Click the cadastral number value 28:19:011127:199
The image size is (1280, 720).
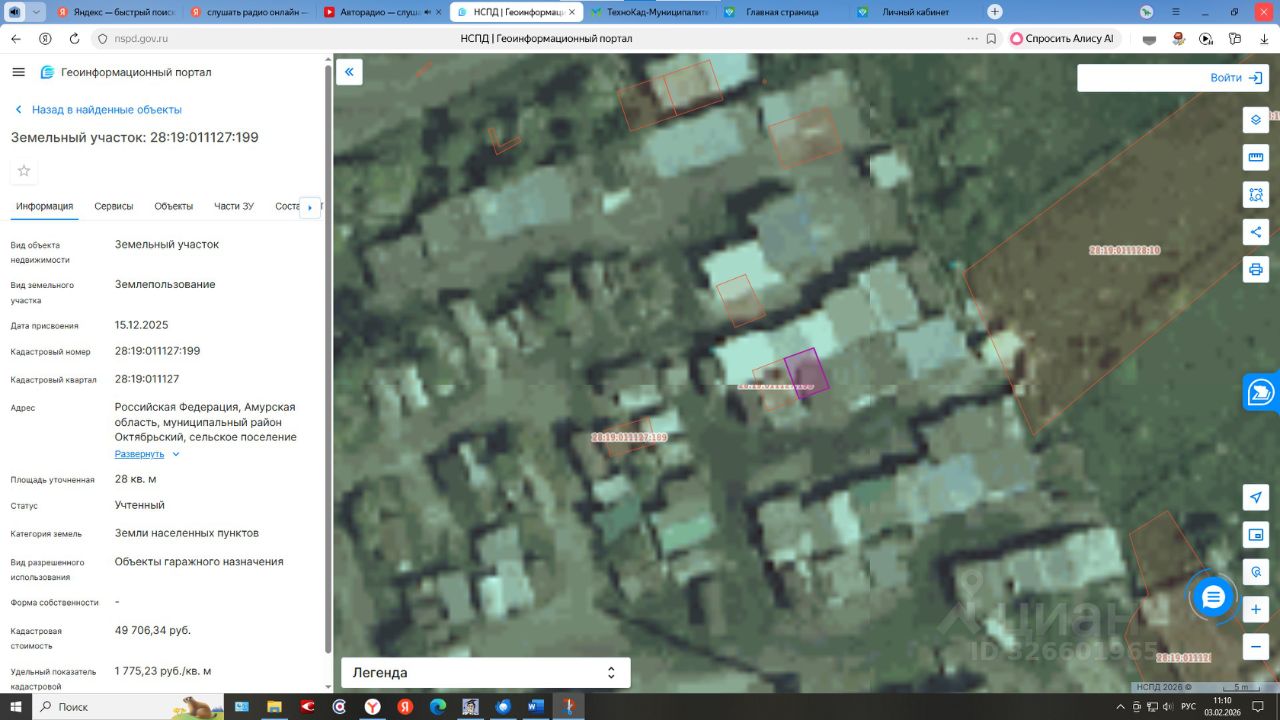(158, 351)
